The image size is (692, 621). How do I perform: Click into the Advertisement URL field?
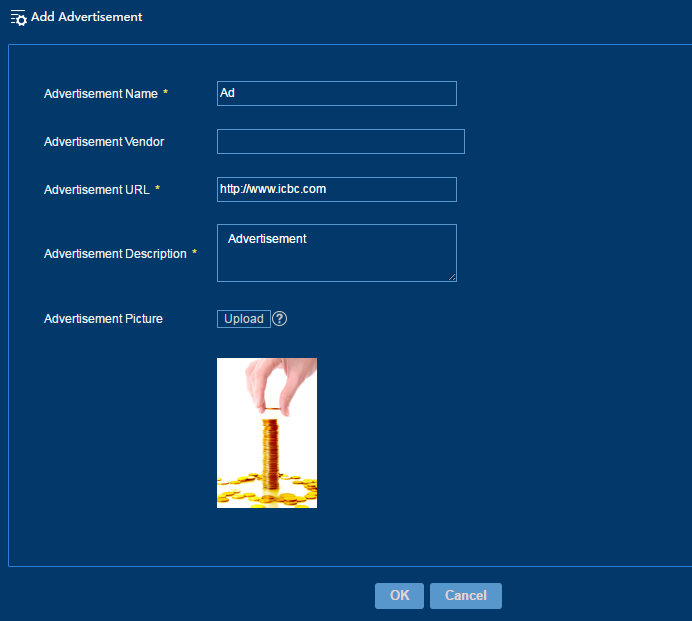(x=337, y=190)
